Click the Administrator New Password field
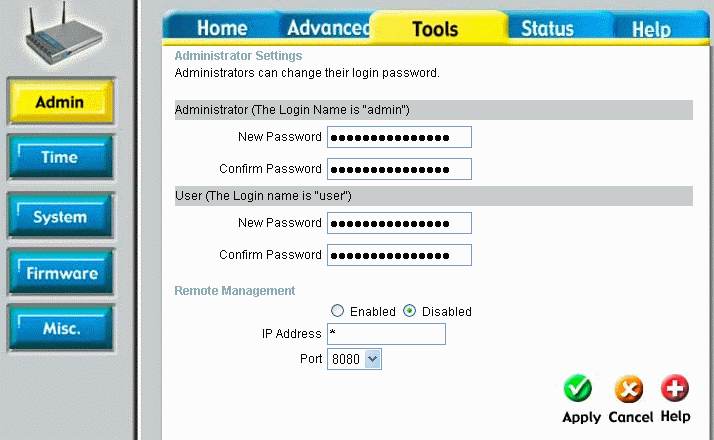 [399, 137]
